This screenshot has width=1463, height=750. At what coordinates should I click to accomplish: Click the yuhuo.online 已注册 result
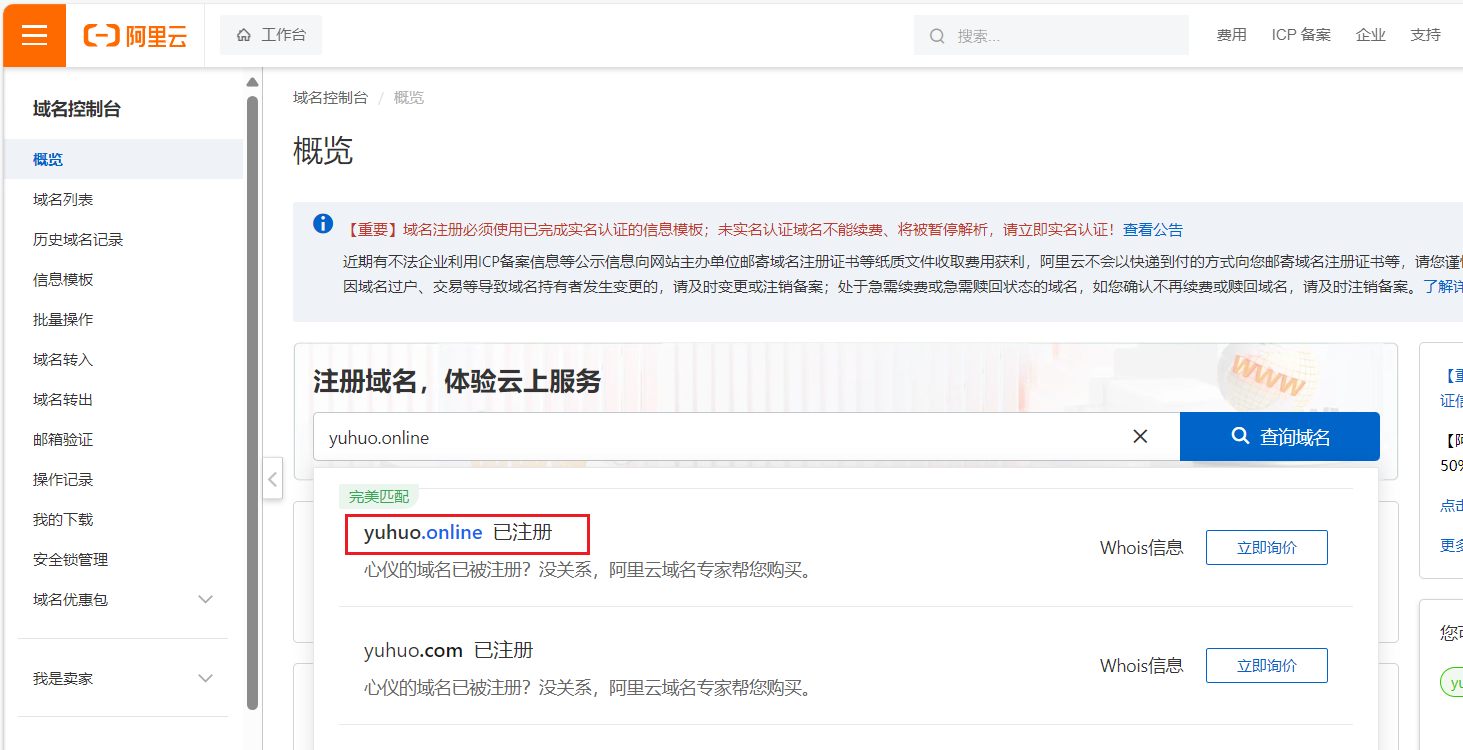pos(458,533)
